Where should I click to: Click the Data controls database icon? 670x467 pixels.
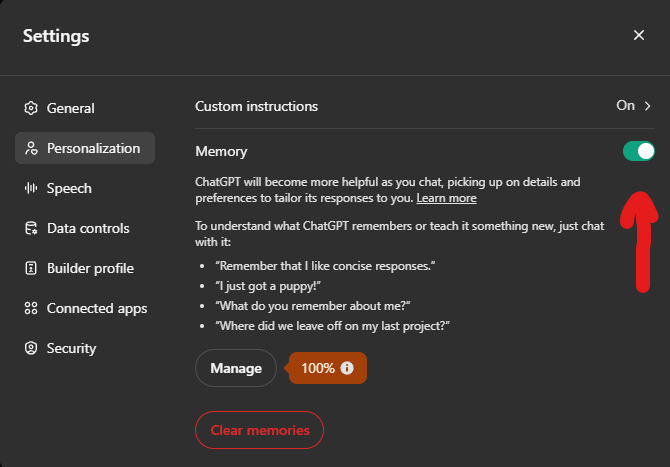pos(31,228)
